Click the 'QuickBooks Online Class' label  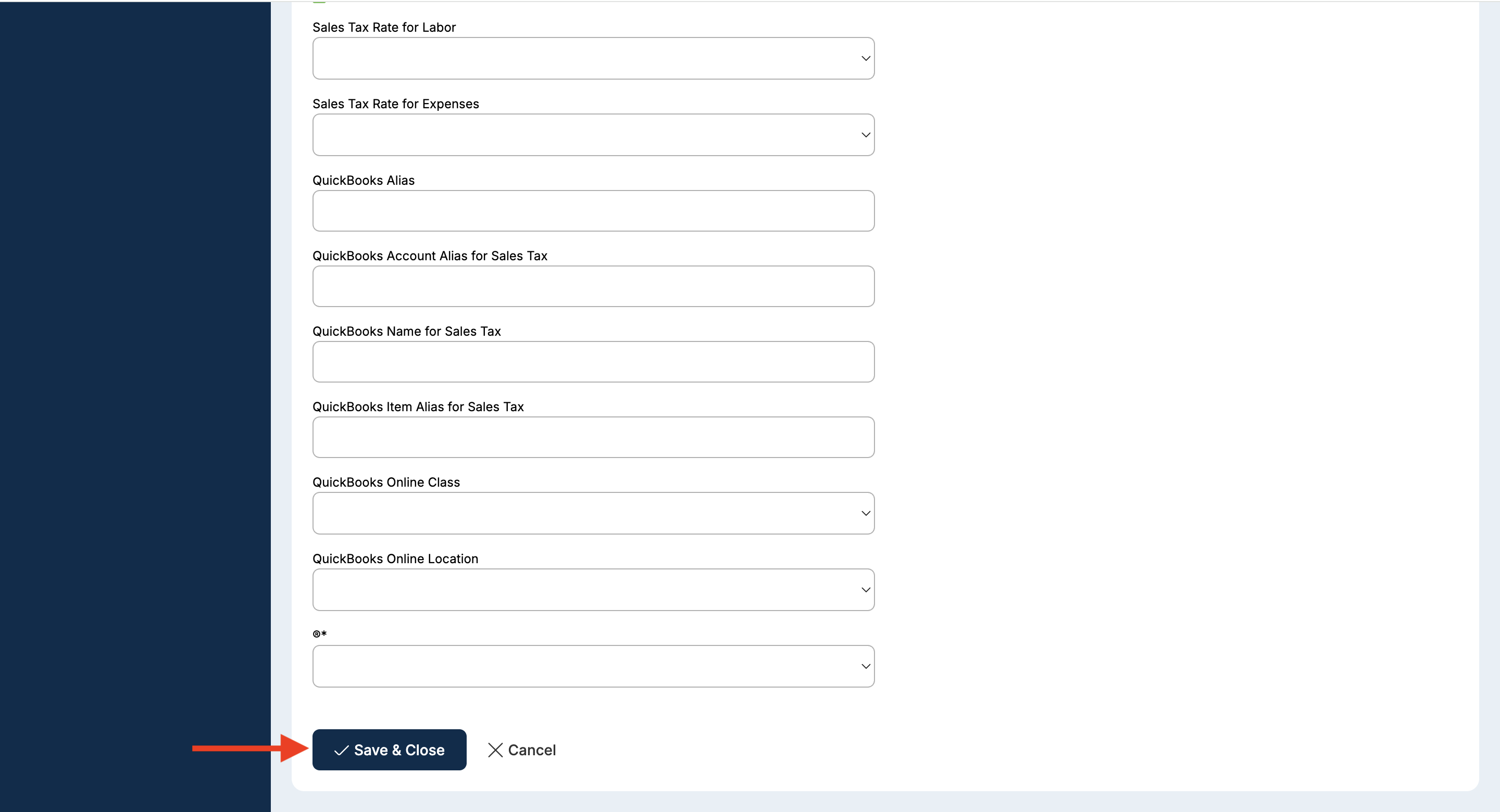point(386,483)
